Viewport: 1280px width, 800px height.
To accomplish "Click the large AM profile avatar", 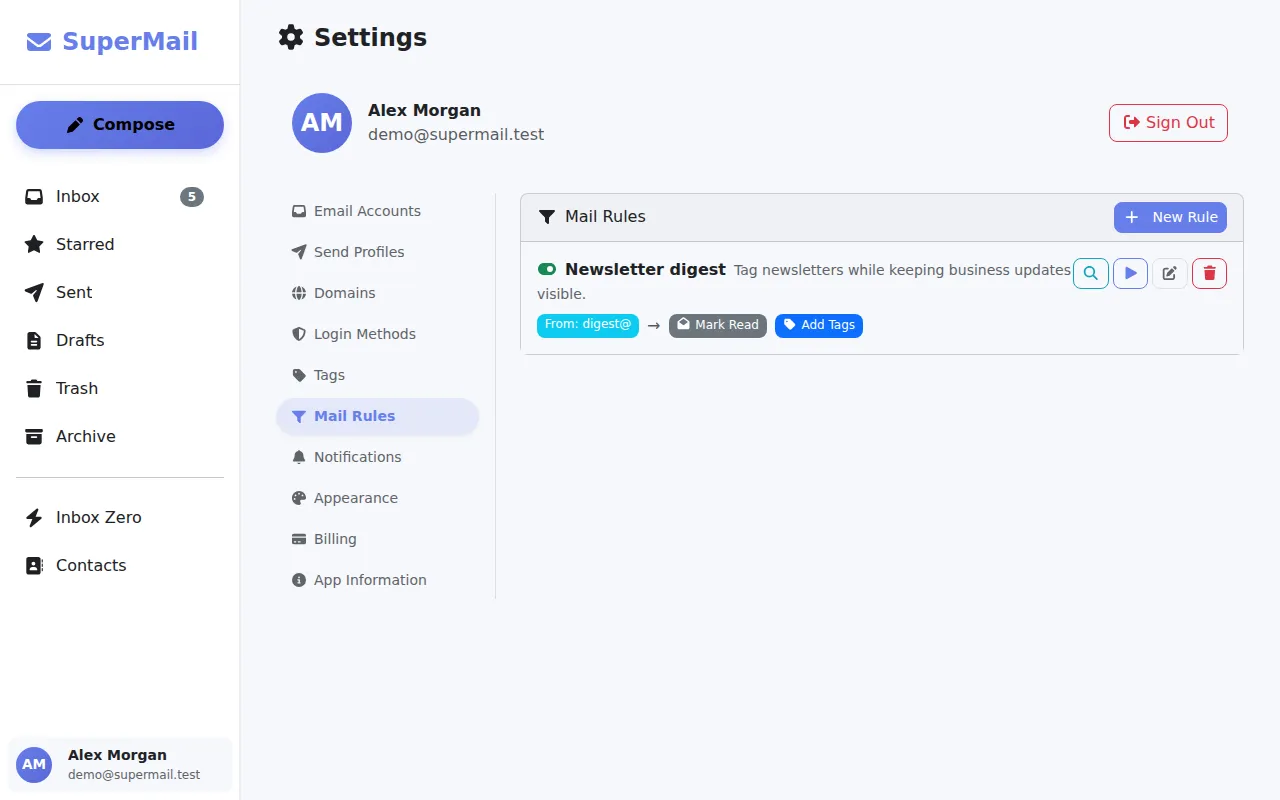I will 322,123.
